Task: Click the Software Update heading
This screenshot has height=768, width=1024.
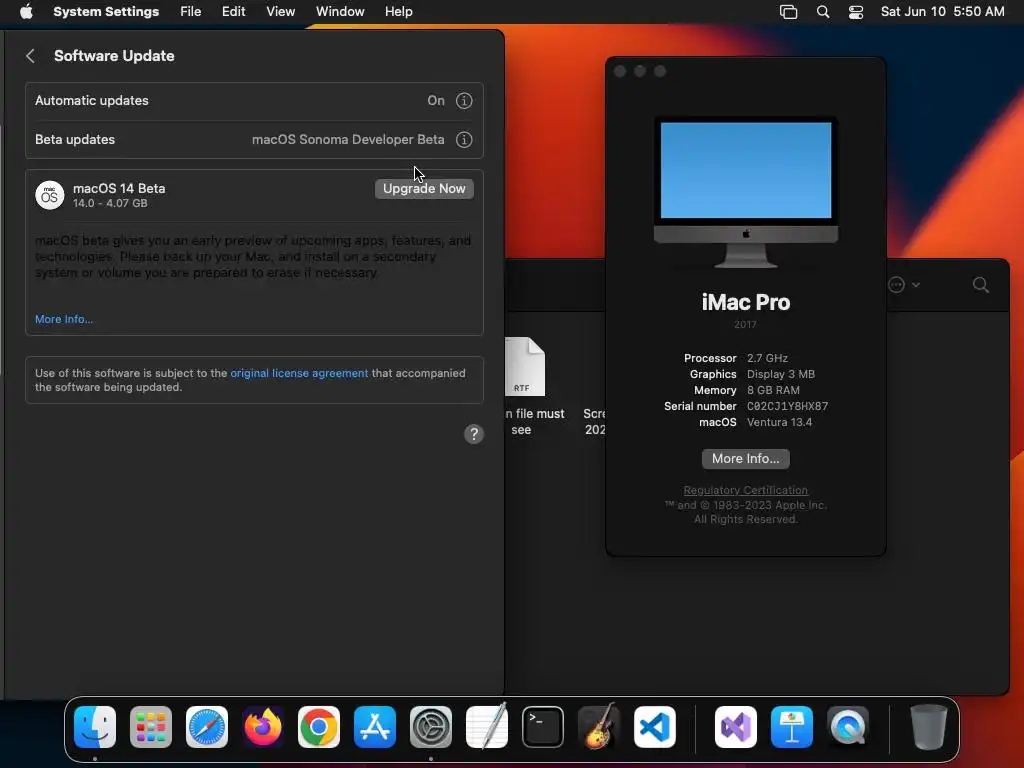Action: [x=114, y=56]
